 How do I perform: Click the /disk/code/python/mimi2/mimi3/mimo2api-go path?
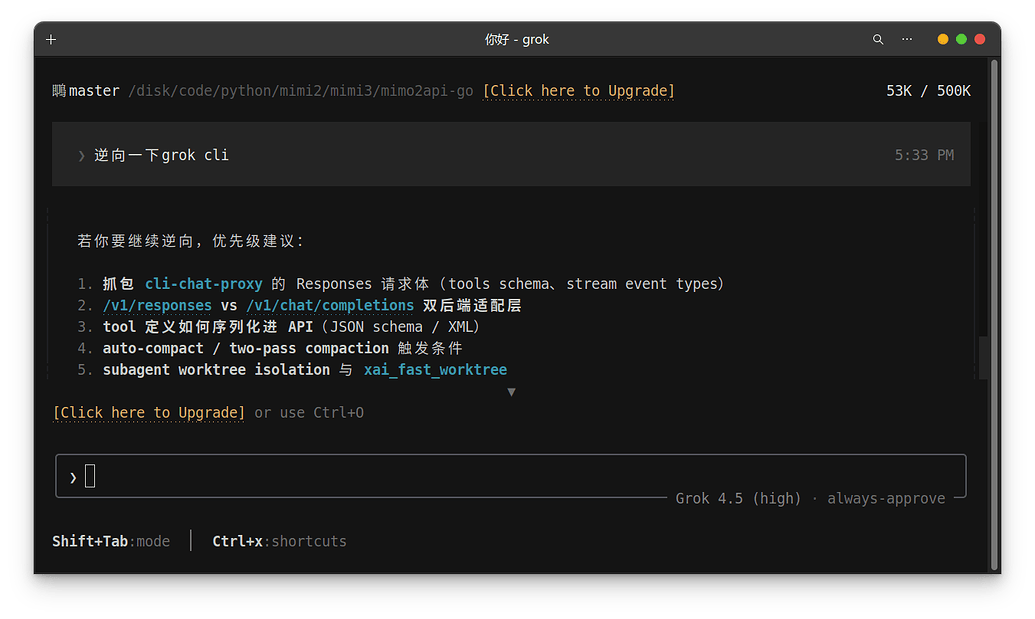click(x=300, y=91)
